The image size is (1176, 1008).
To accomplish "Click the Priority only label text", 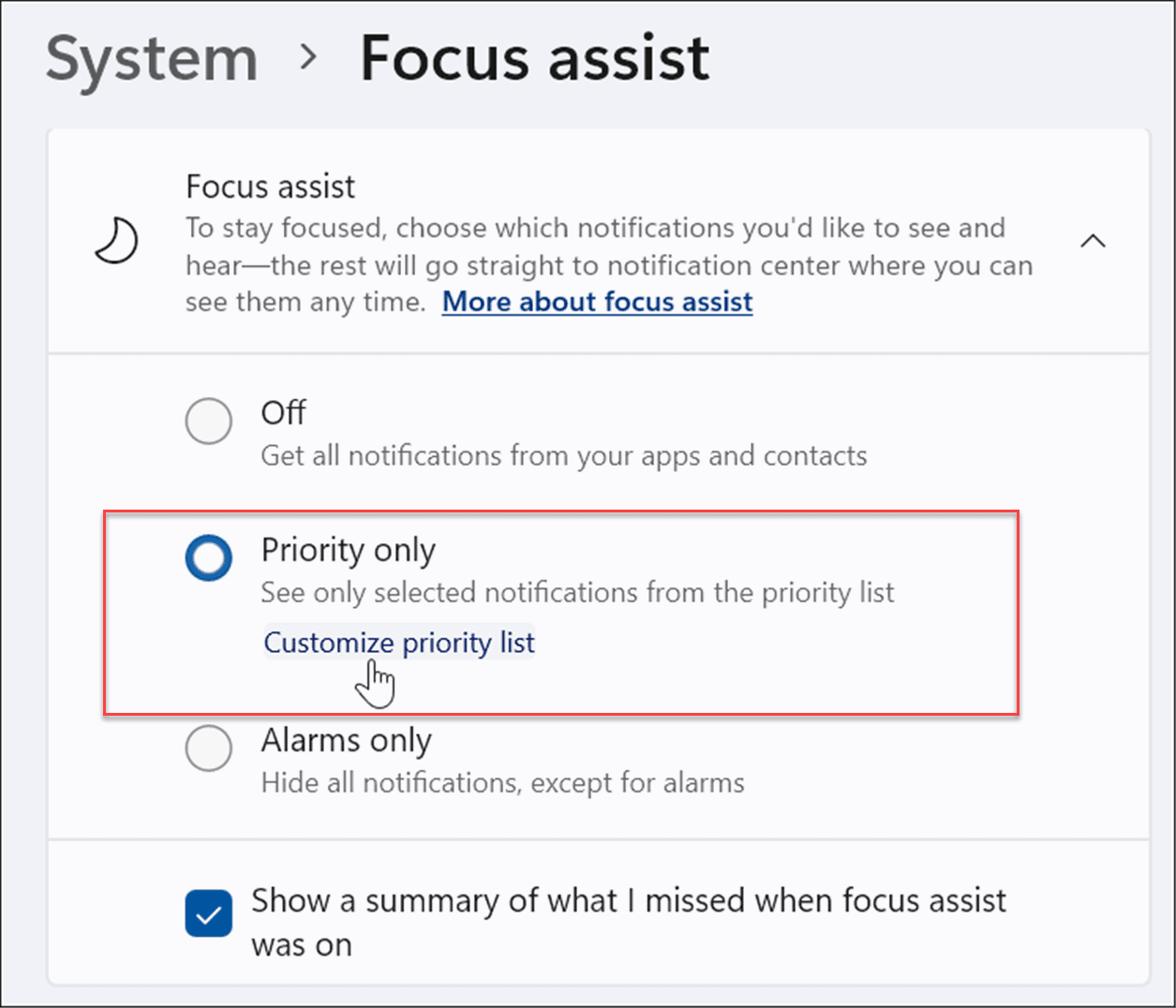I will (x=348, y=550).
